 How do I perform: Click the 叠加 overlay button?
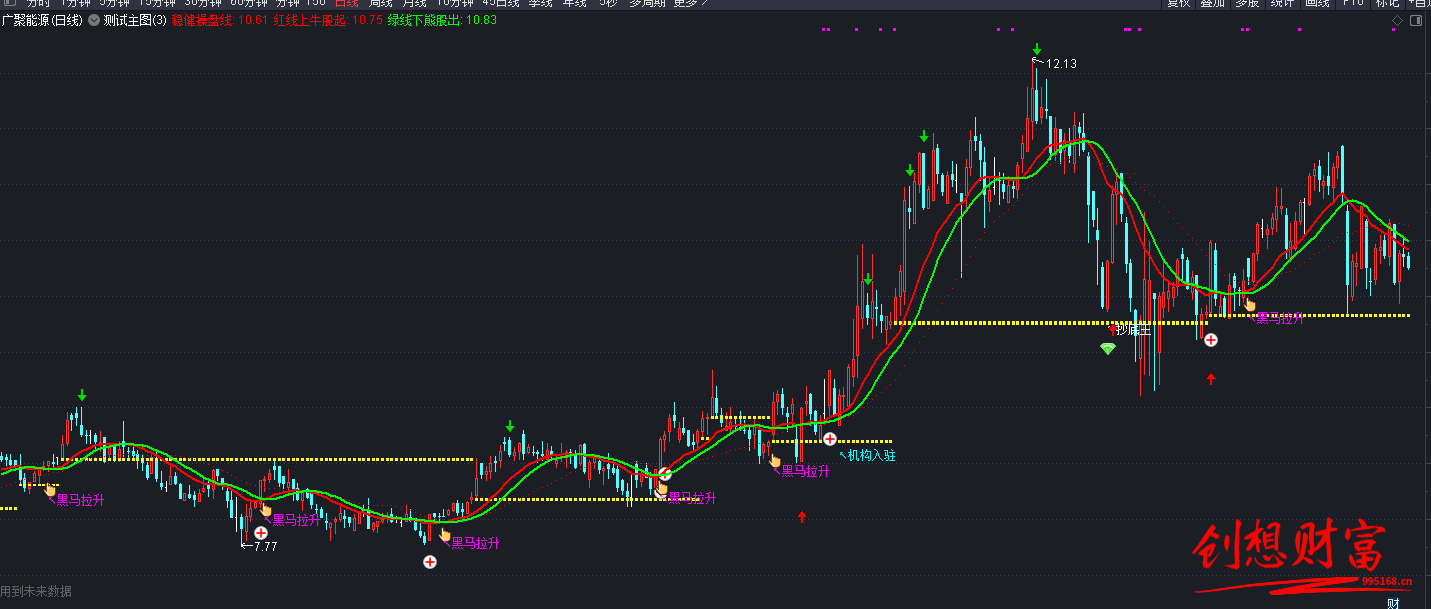[x=1213, y=4]
